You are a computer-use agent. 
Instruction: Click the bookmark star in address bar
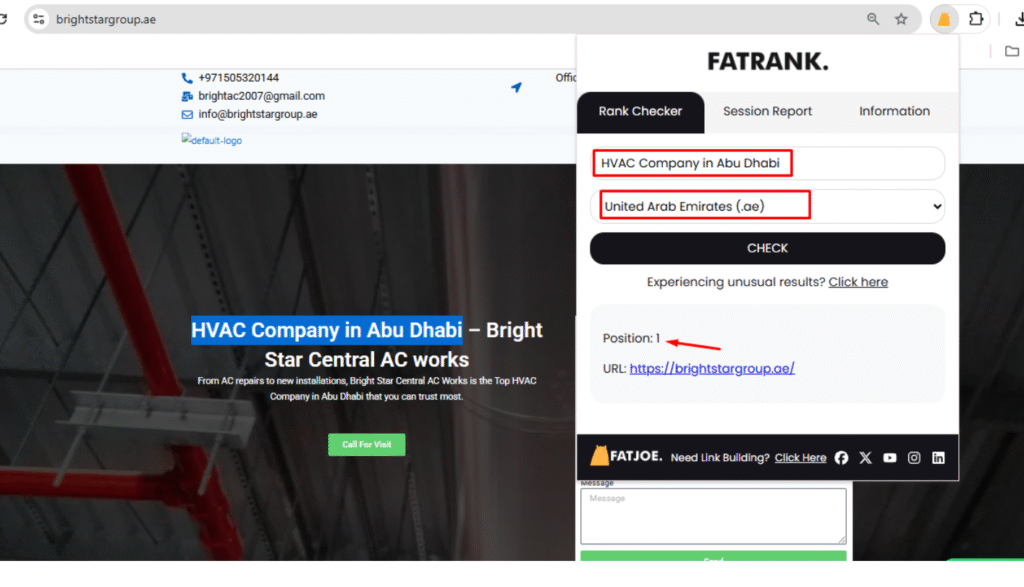point(901,19)
